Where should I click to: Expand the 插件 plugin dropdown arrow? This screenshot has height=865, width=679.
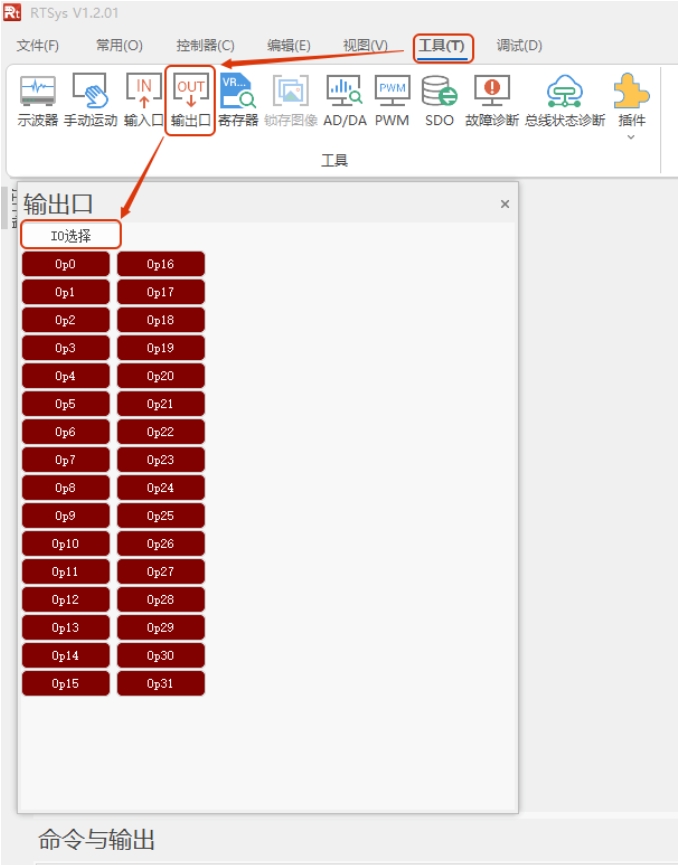(x=631, y=137)
